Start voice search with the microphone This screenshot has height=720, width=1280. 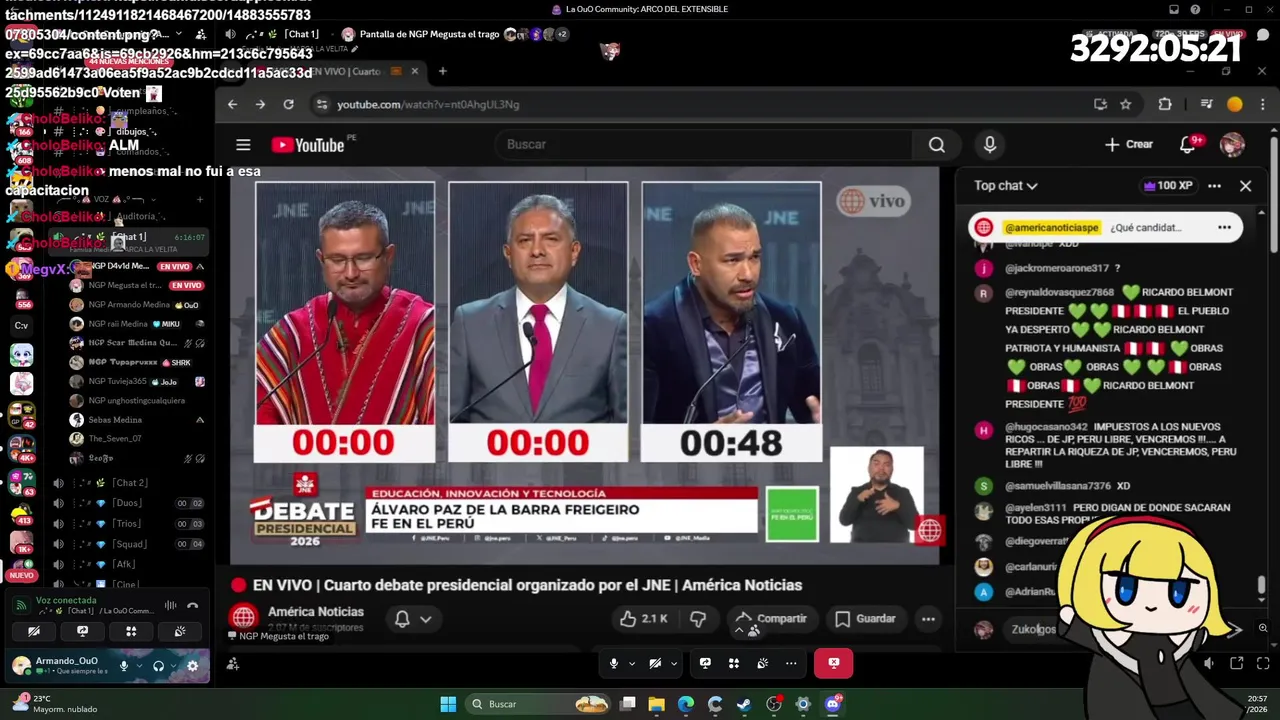click(x=989, y=145)
